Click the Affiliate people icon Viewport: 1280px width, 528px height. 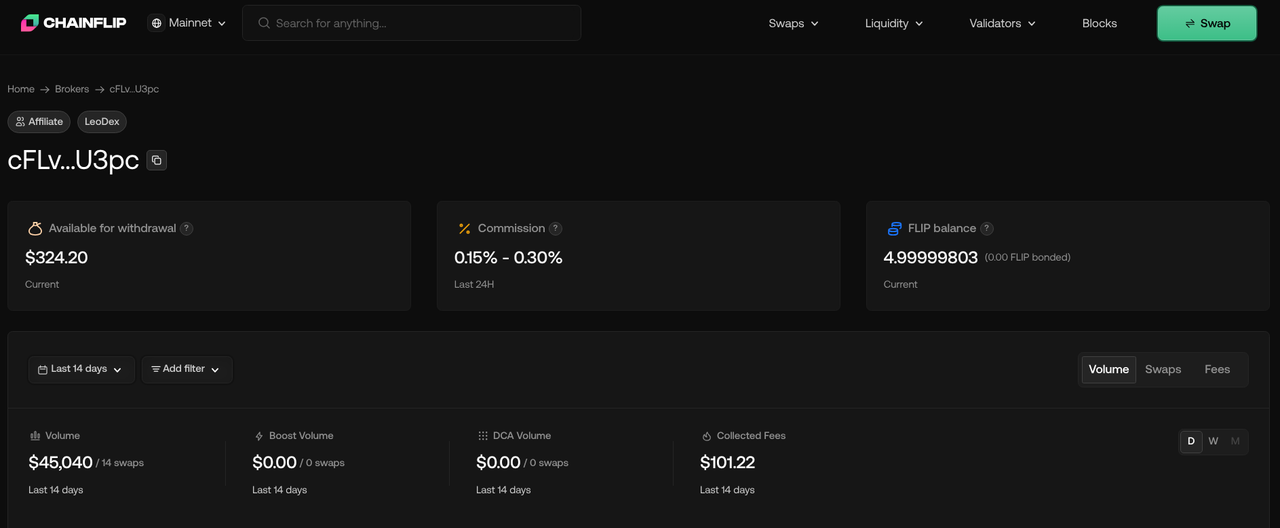coord(20,122)
